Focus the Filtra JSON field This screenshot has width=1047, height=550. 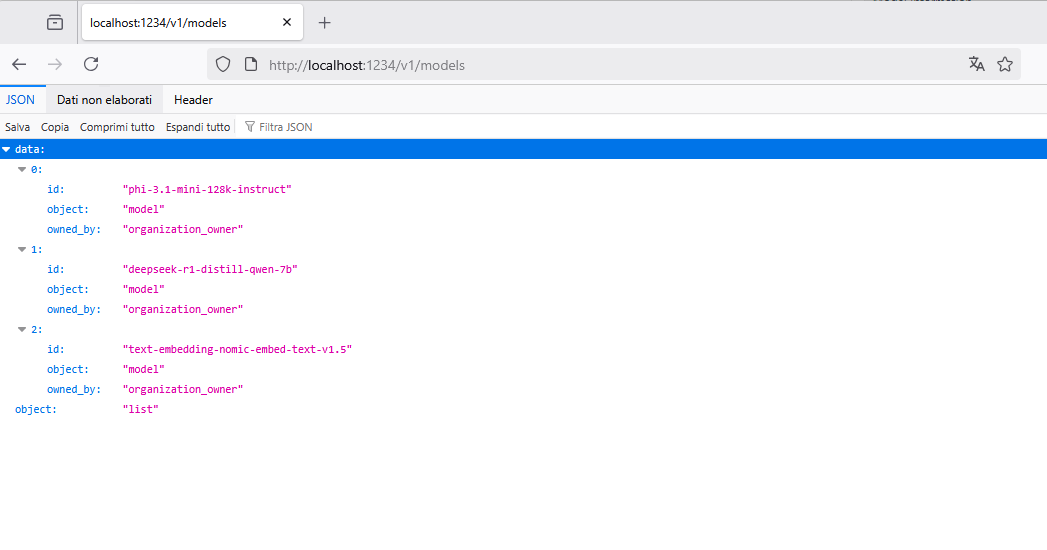click(285, 127)
